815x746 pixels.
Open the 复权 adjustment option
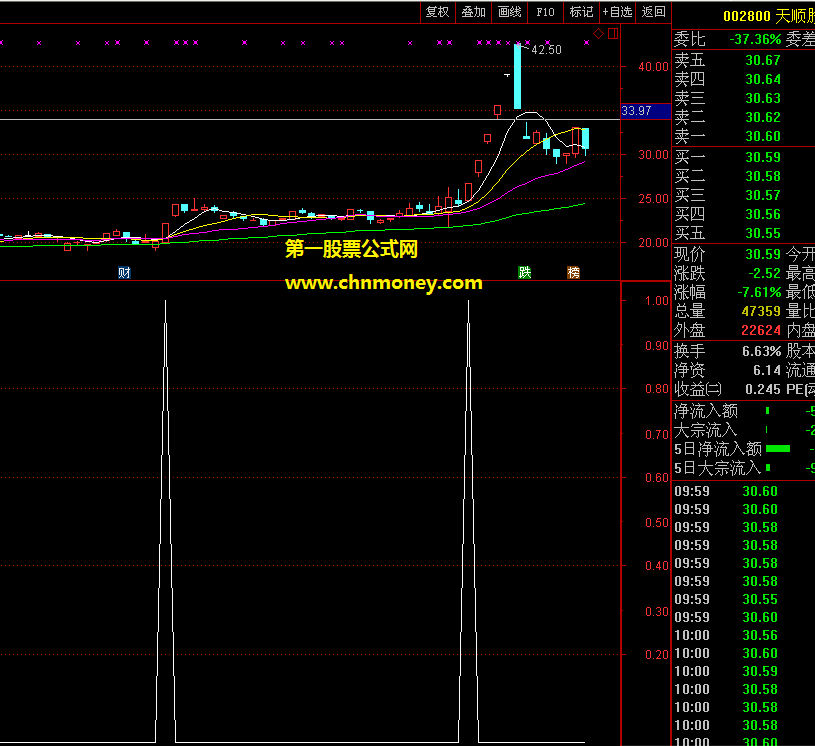(437, 12)
